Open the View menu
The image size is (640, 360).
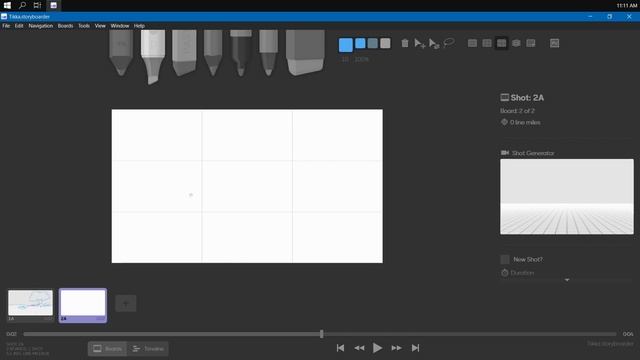tap(100, 26)
